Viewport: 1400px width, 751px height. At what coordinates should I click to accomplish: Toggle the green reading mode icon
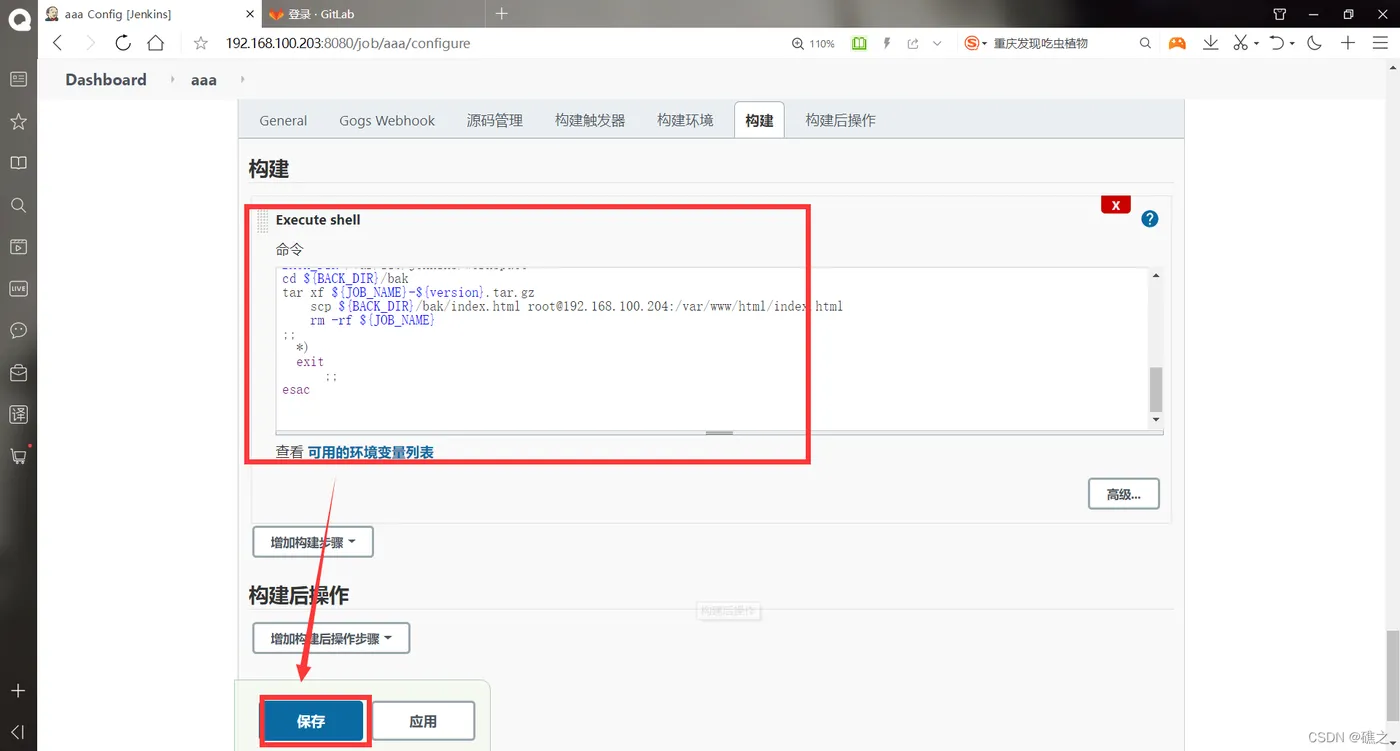859,43
